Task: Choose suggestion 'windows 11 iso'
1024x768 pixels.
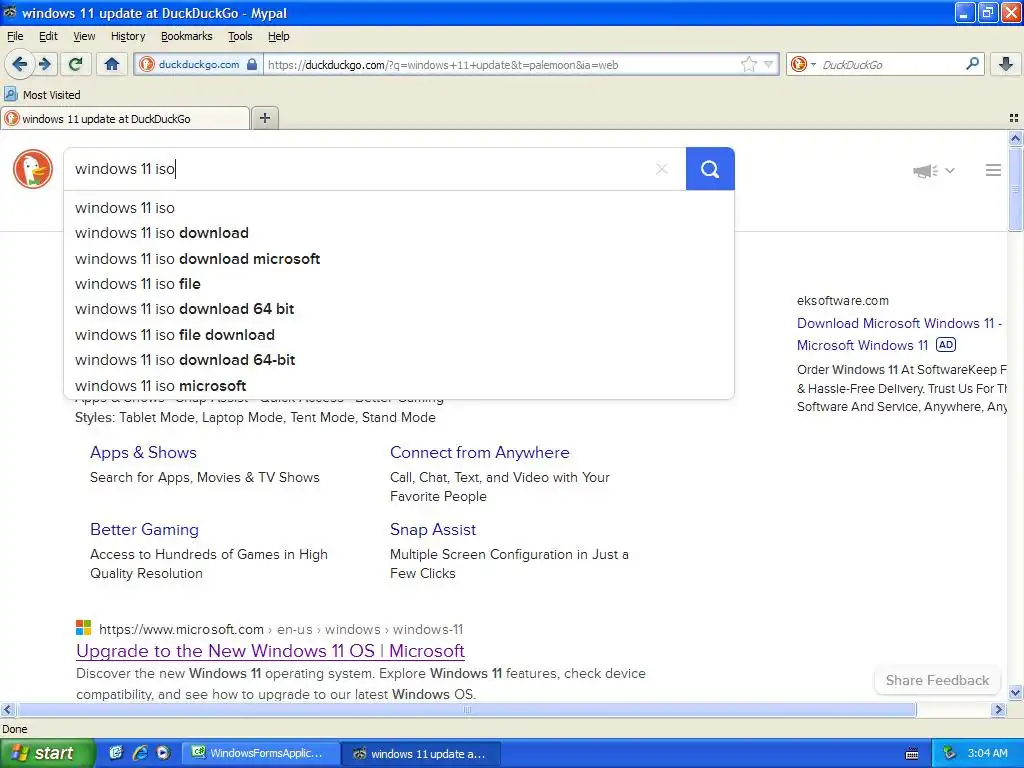Action: click(x=398, y=208)
